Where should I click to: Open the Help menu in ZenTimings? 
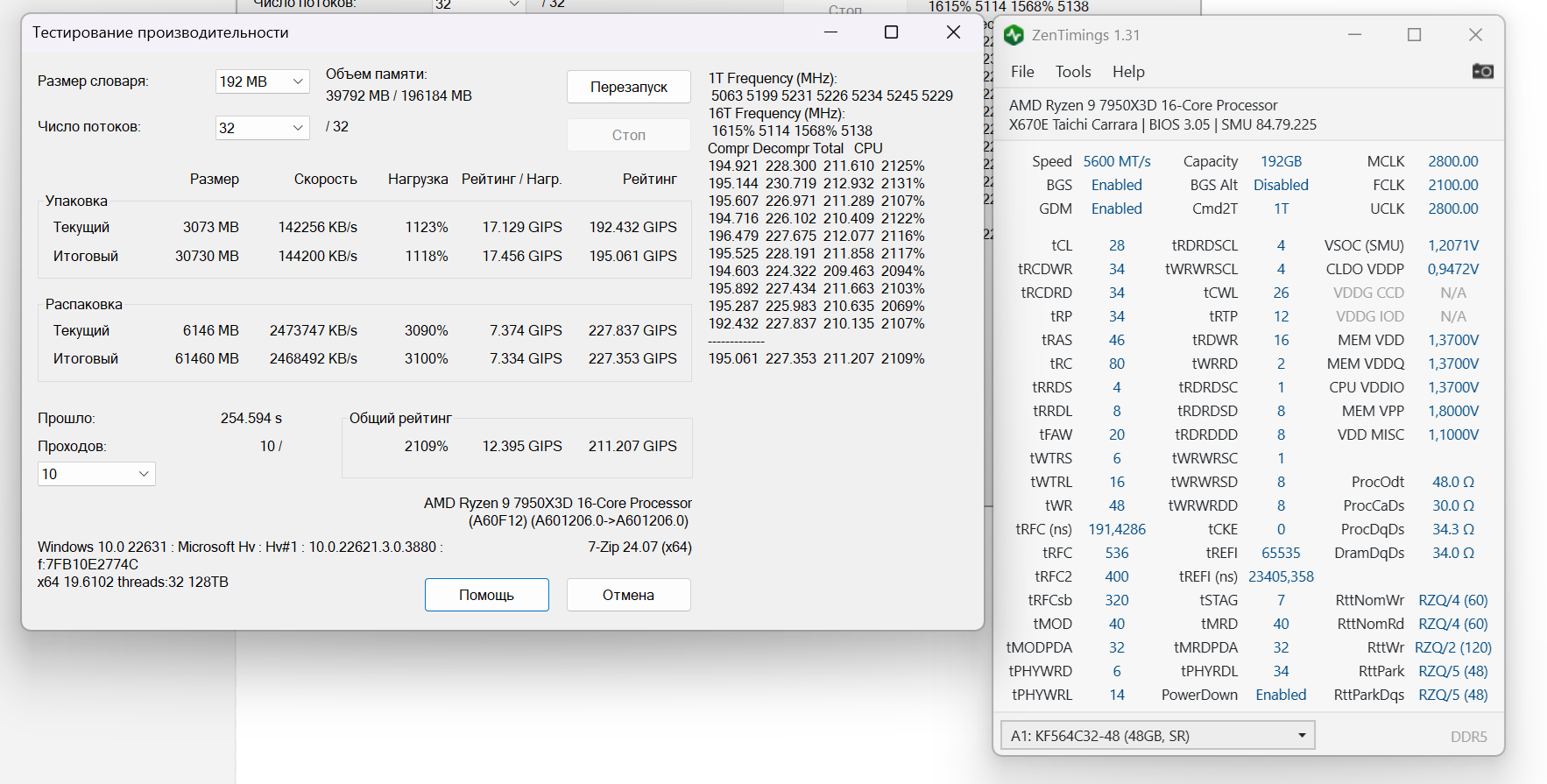pyautogui.click(x=1128, y=72)
